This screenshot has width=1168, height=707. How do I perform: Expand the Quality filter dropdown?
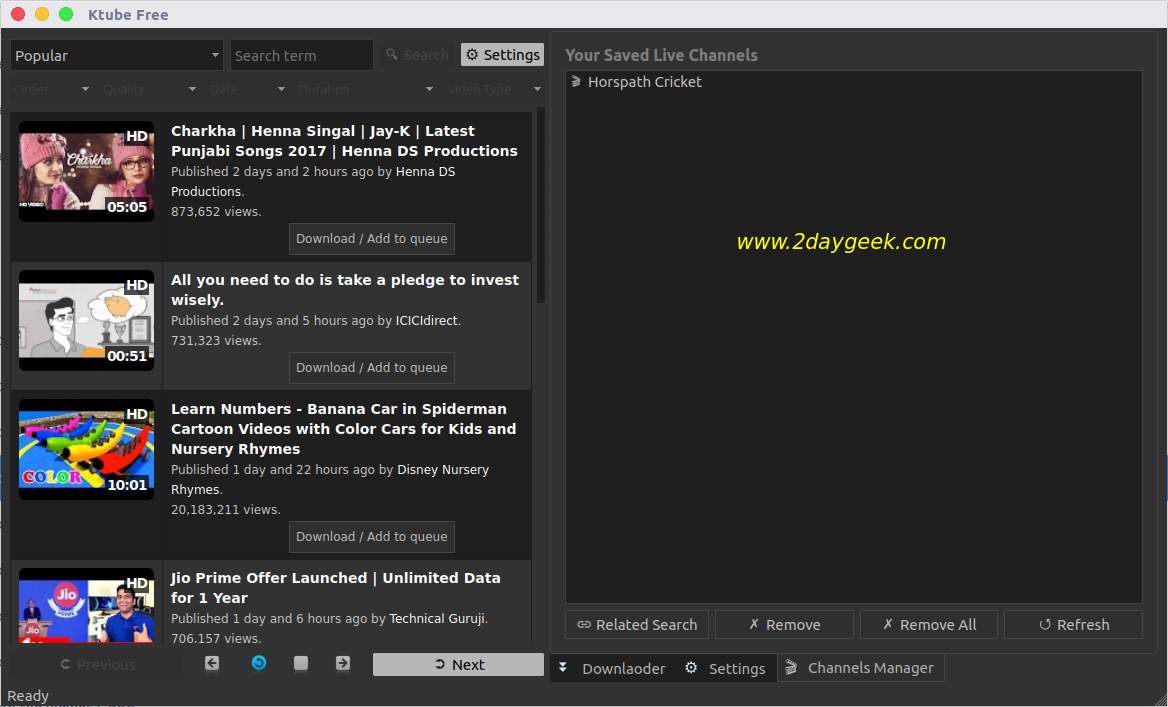[x=150, y=89]
